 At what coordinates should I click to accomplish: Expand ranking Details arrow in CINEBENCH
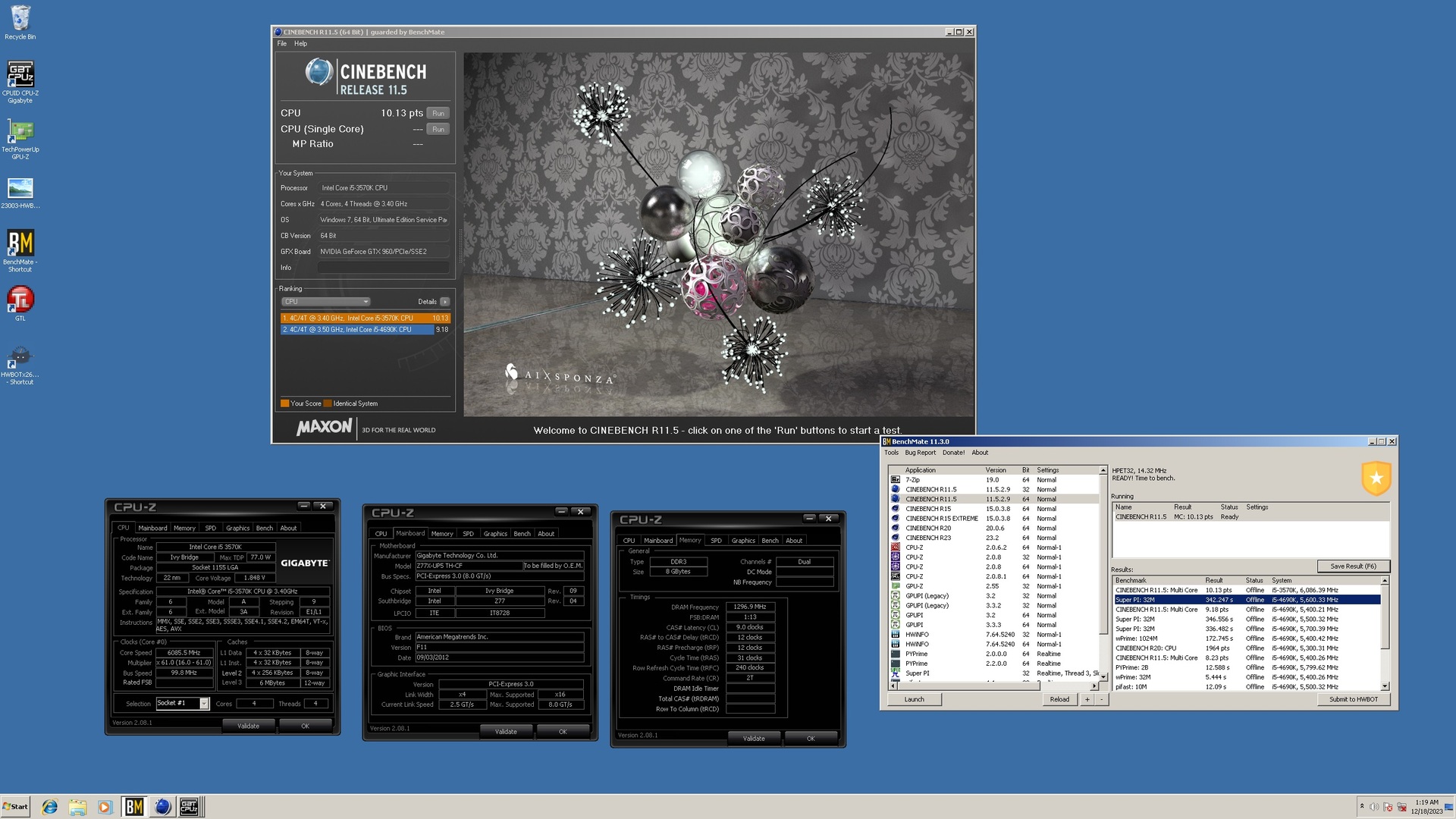point(444,302)
